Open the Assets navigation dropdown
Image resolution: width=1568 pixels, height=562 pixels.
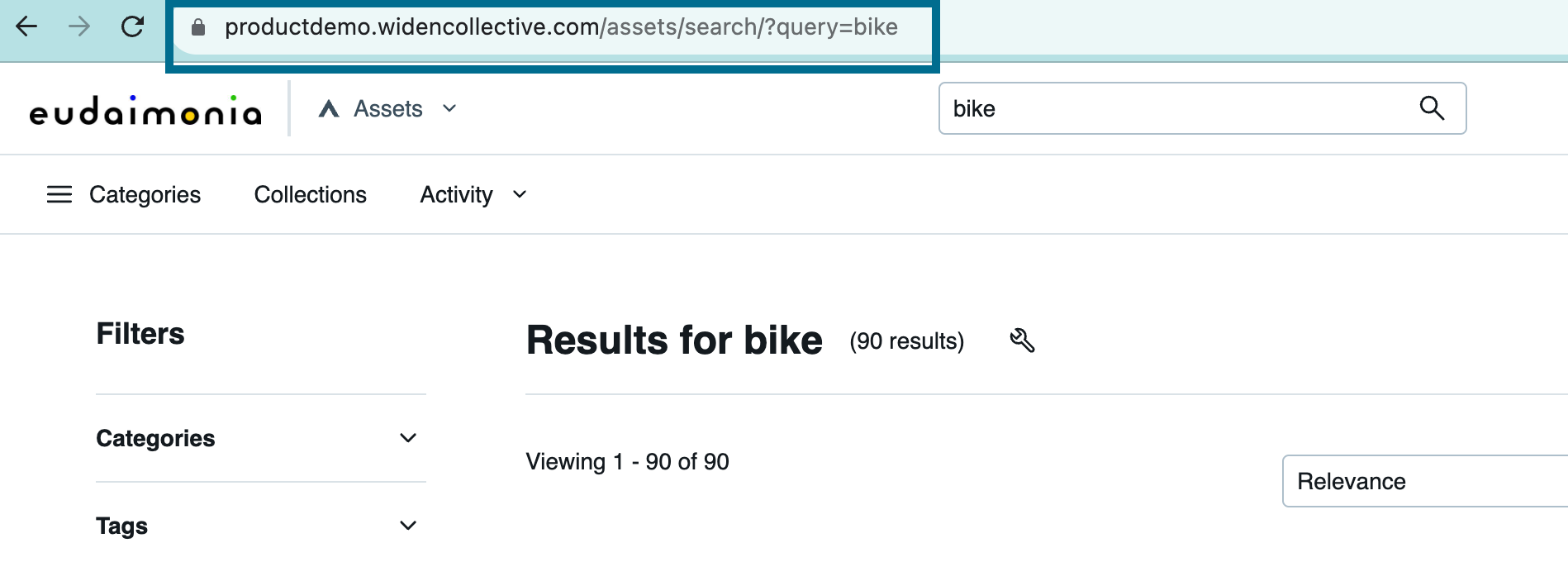(x=449, y=108)
